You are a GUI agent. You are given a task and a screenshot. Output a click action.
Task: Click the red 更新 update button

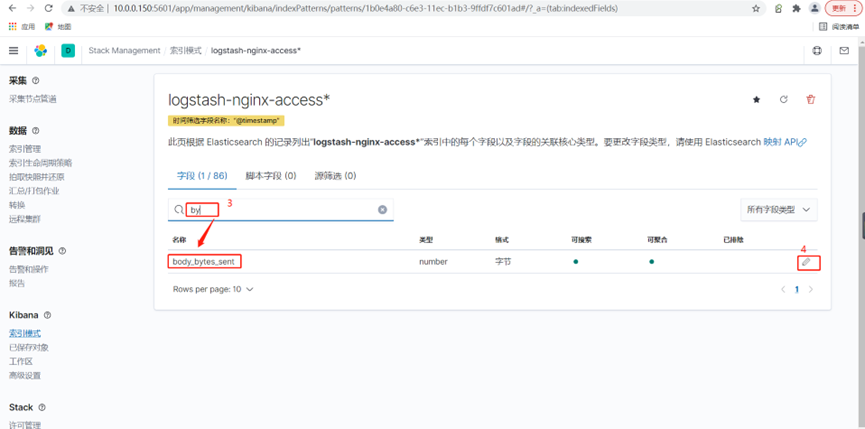842,8
